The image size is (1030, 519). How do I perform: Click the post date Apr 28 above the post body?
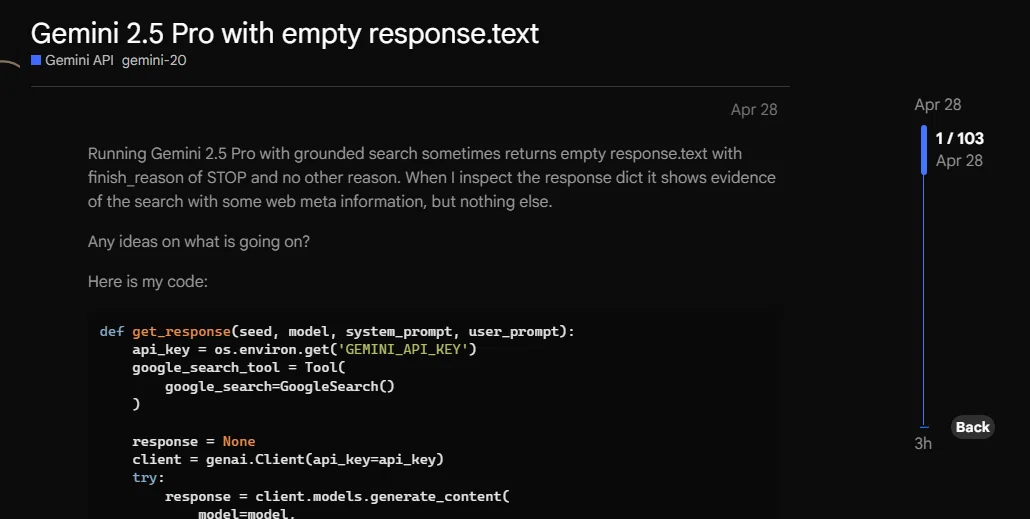click(x=753, y=110)
